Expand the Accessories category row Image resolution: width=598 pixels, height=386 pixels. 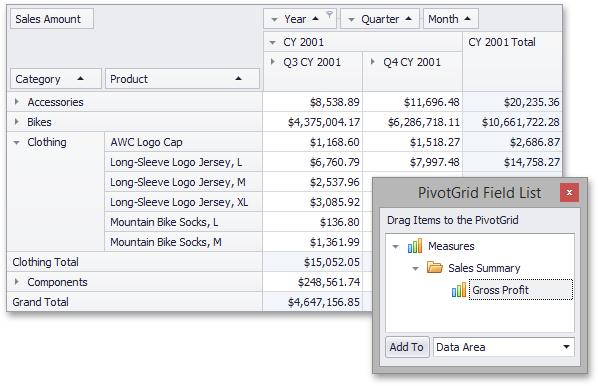click(x=16, y=102)
